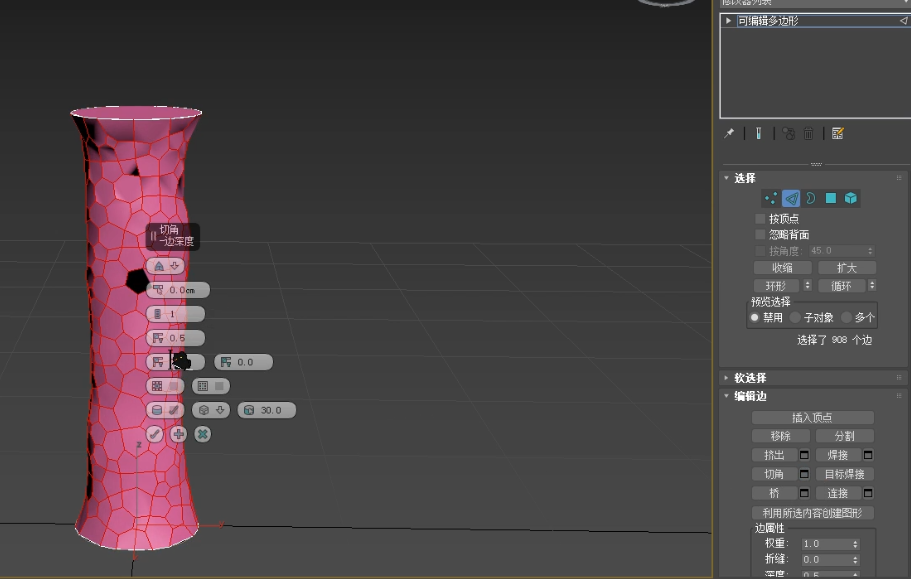Click OK checkmark on chamfer caddy
The height and width of the screenshot is (579, 911).
click(x=155, y=434)
